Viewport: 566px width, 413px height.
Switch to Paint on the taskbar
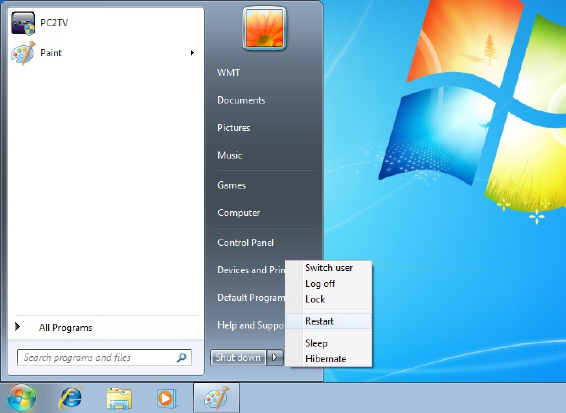point(216,398)
